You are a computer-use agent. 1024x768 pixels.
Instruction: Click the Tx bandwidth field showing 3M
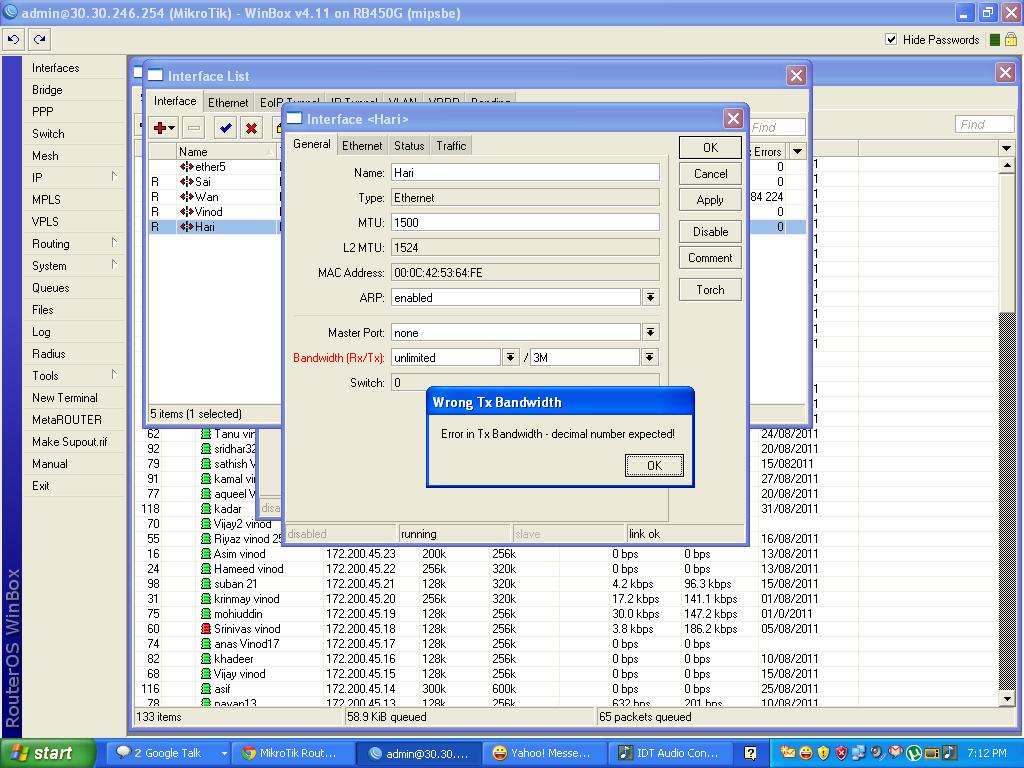click(585, 357)
